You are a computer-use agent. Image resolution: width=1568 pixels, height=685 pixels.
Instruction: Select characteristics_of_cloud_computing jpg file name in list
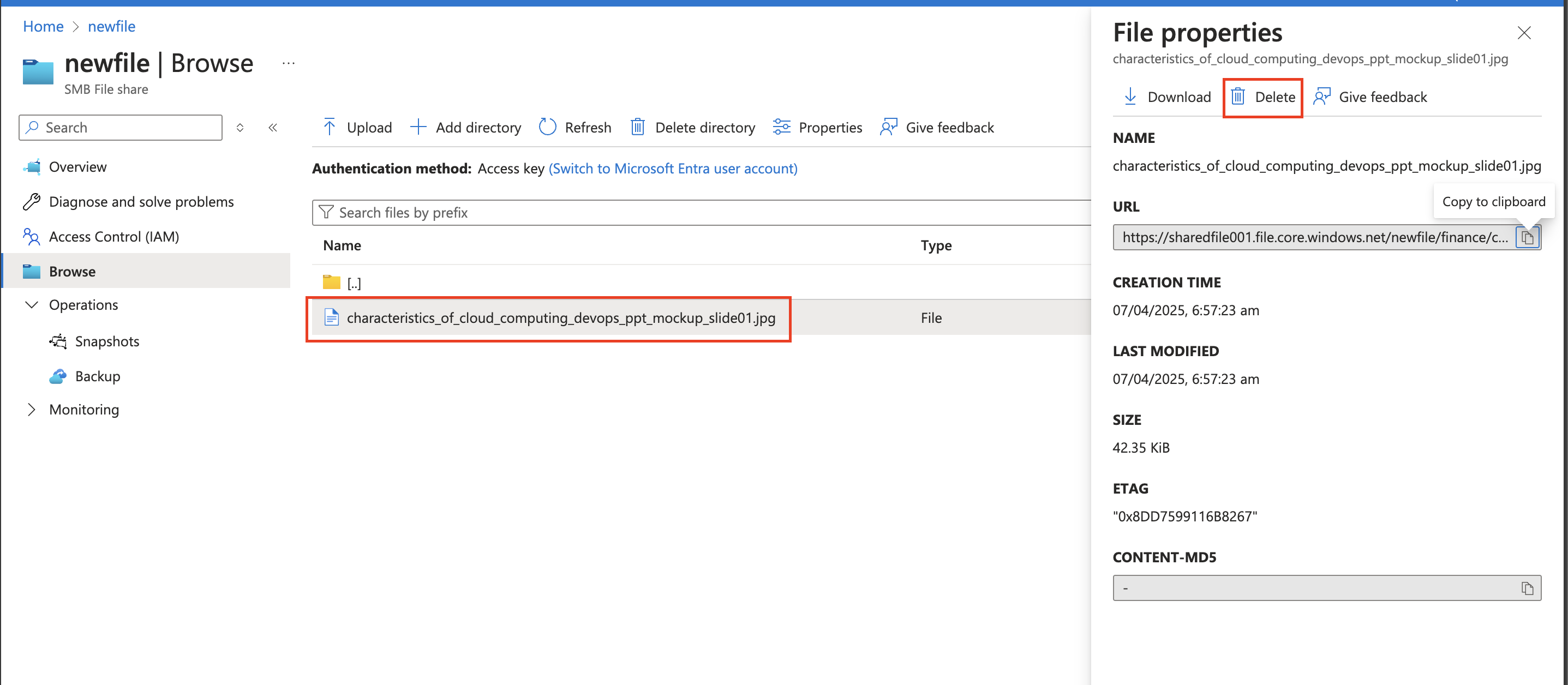[x=561, y=317]
